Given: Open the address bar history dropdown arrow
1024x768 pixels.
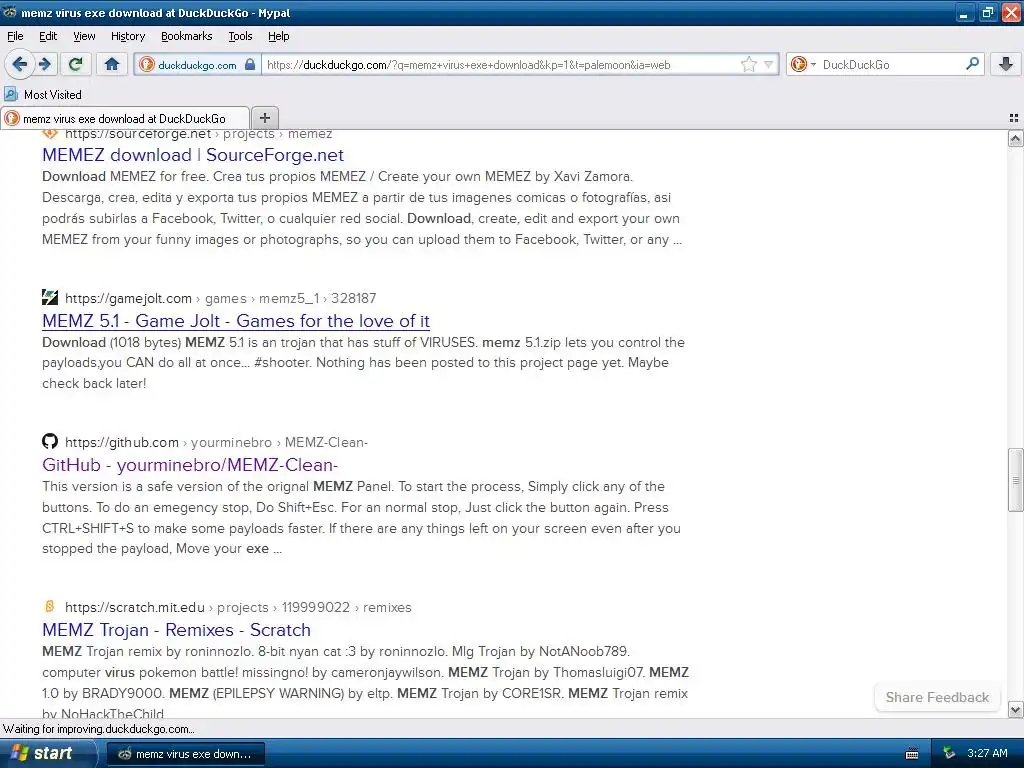Looking at the screenshot, I should pyautogui.click(x=769, y=64).
